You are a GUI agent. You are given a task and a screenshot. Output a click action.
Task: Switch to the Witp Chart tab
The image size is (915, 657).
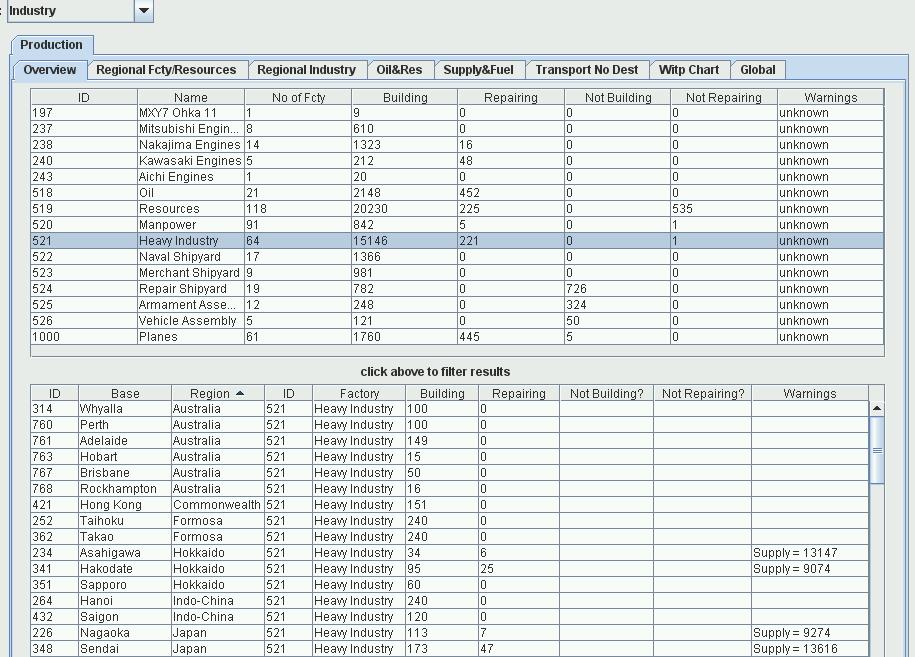[x=689, y=70]
